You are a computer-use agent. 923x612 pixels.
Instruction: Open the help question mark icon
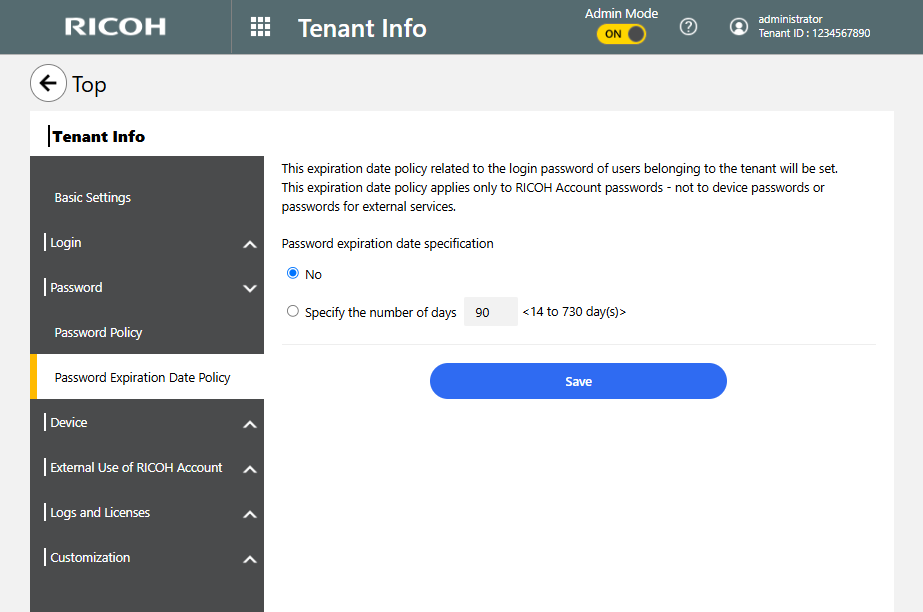688,27
